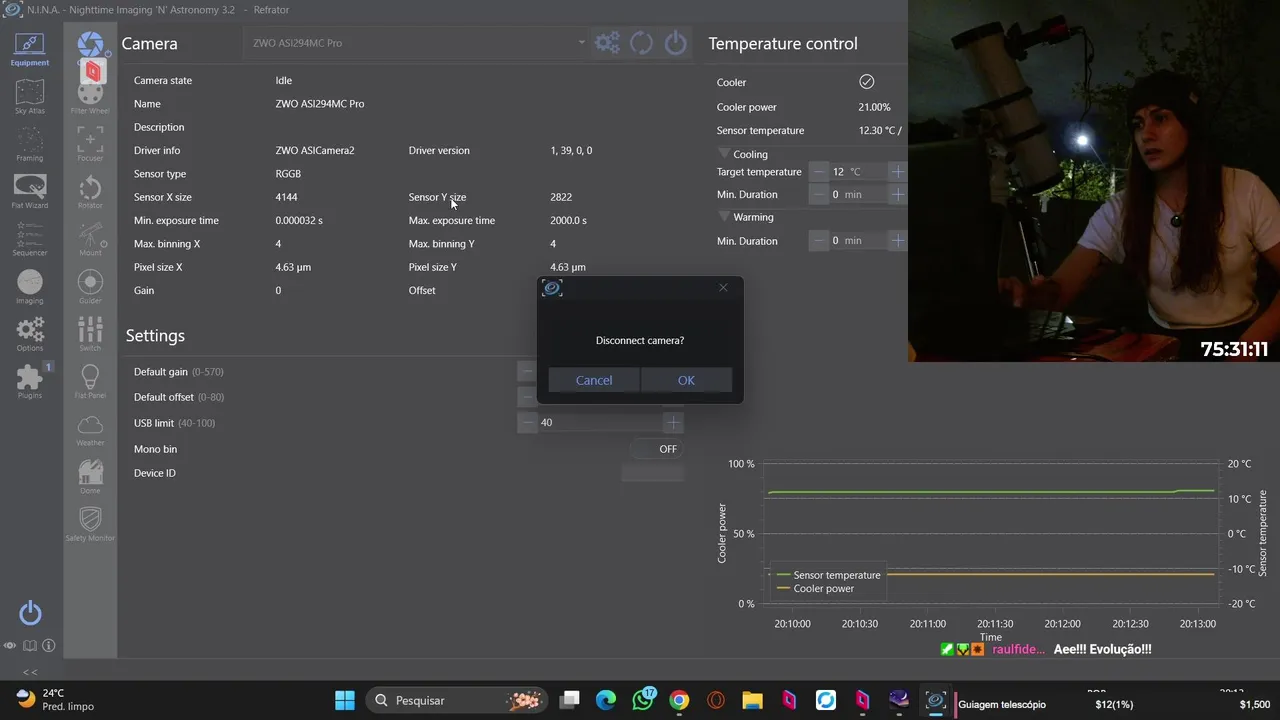1280x720 pixels.
Task: Decrease Cooling Min. Duration with minus
Action: click(x=819, y=195)
